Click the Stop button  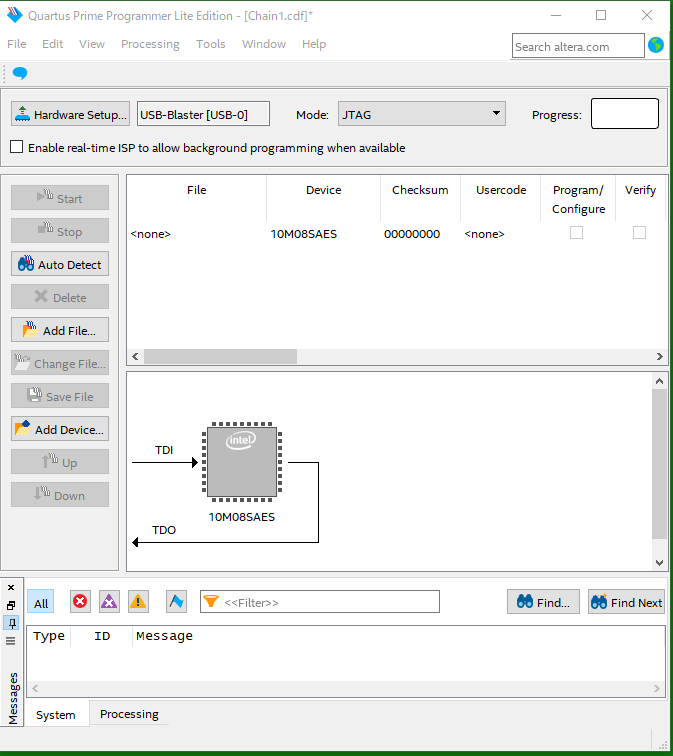pos(60,231)
